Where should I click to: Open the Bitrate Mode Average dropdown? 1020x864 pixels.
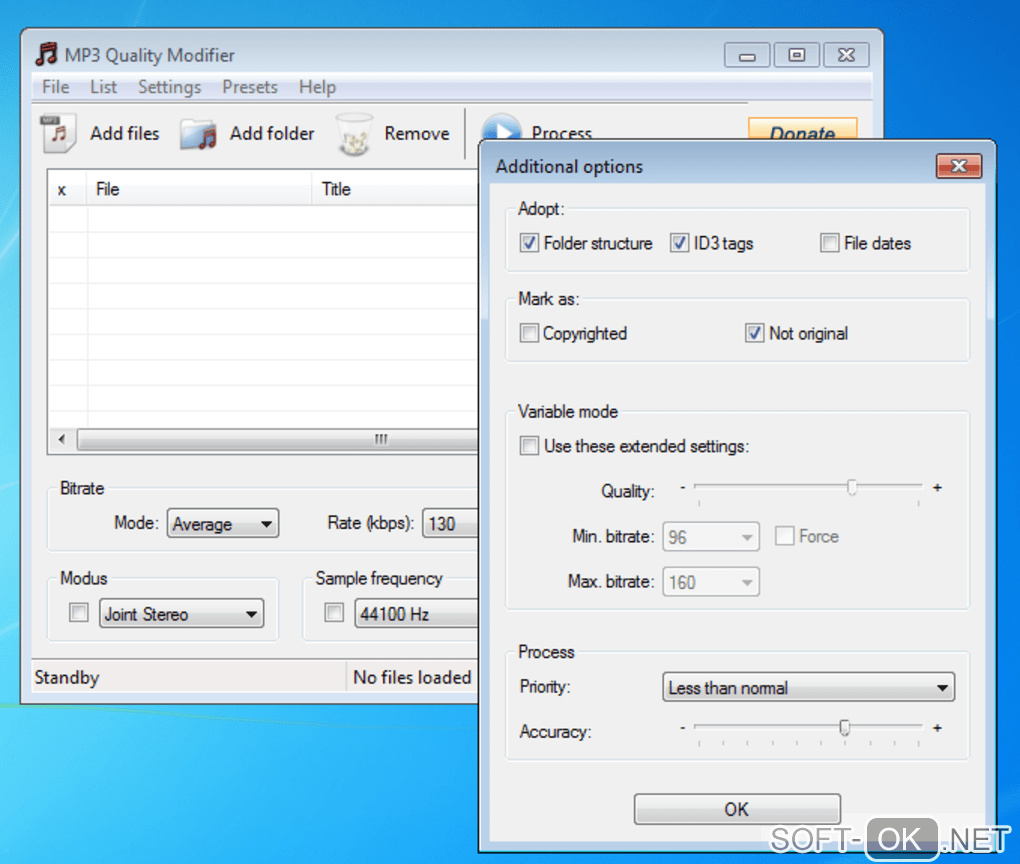pos(222,523)
